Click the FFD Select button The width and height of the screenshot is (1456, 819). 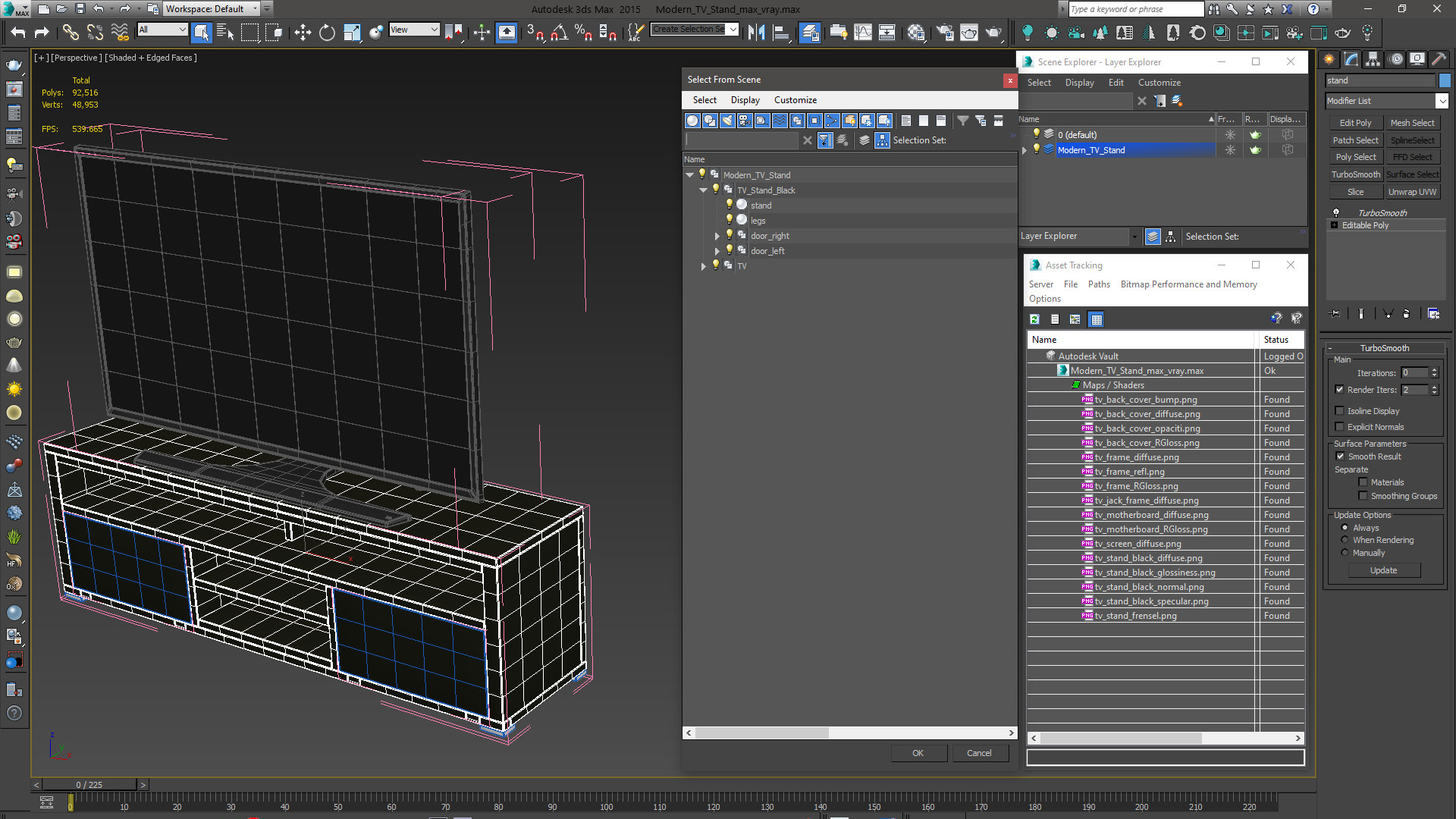coord(1412,157)
